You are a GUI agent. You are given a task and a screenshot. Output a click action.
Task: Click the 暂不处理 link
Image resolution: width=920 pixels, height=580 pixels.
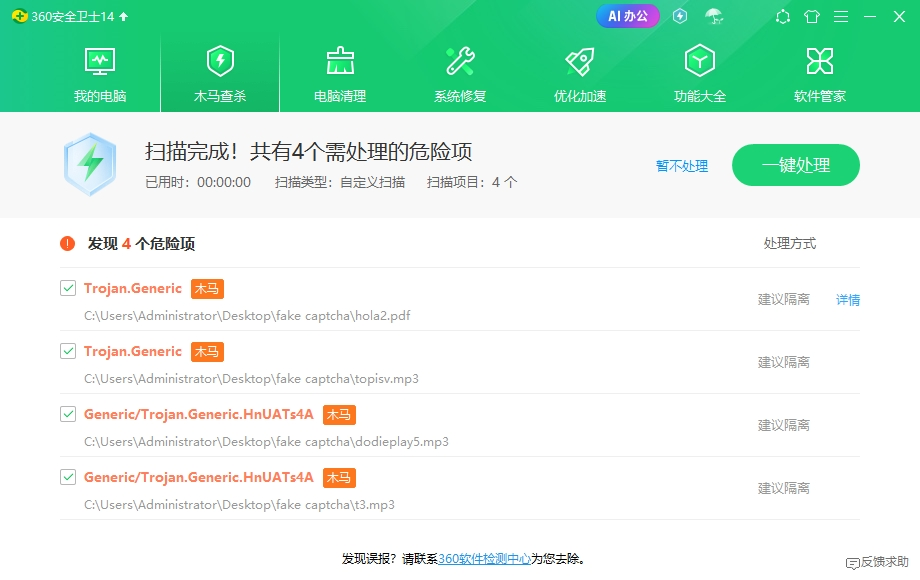click(x=682, y=166)
